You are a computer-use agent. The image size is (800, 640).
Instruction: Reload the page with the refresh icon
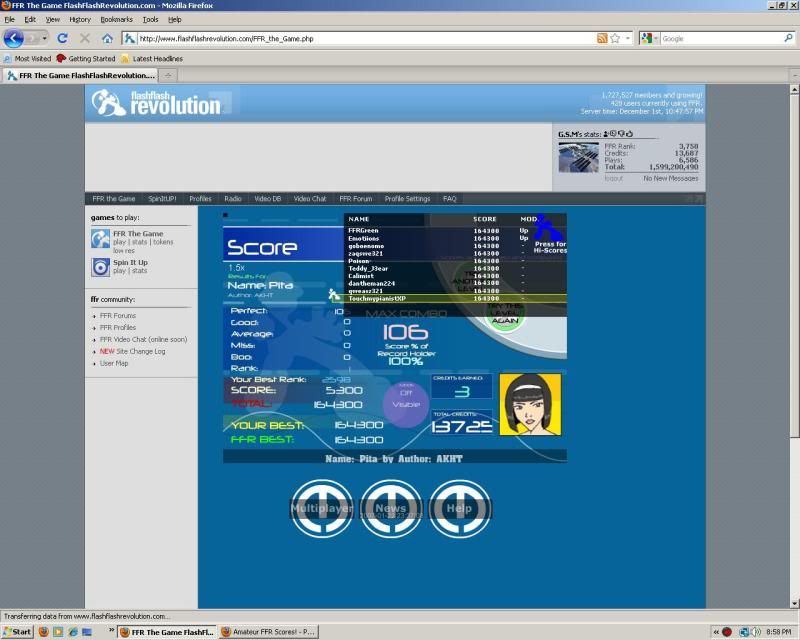62,38
